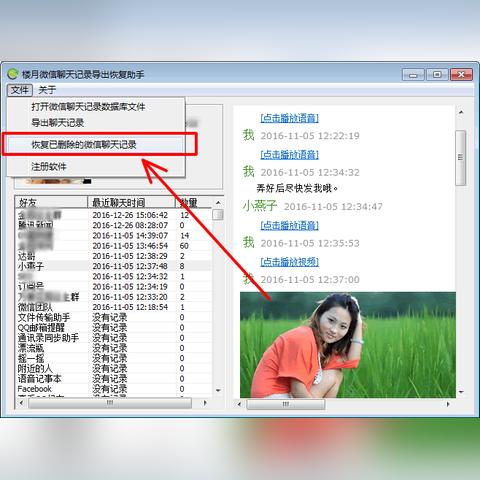Click friend list scroll down arrow
Screen dimensions: 480x480
pos(218,390)
